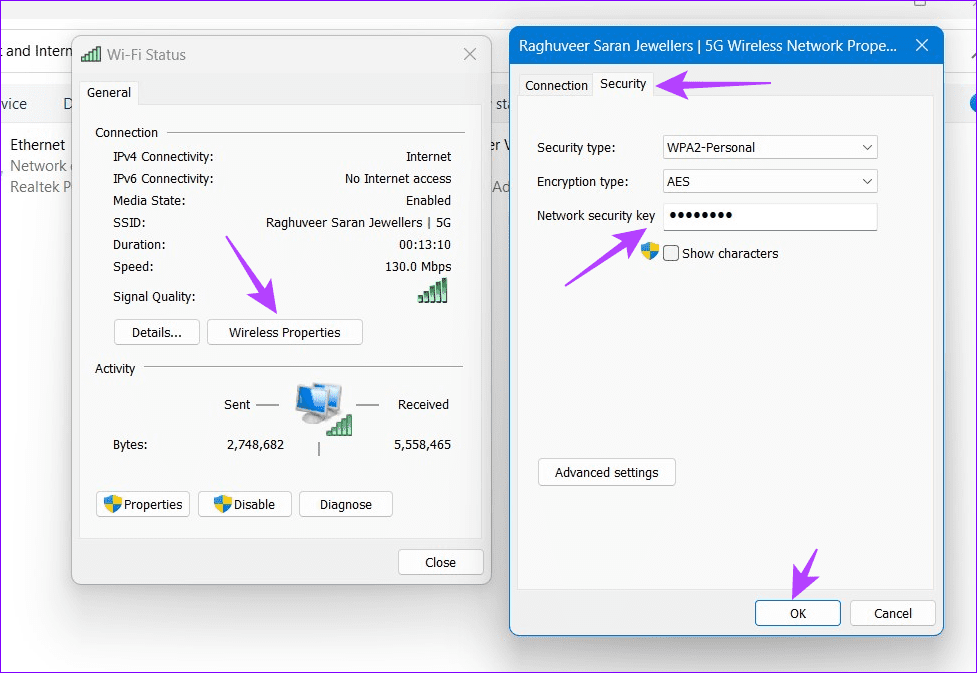
Task: Switch to the Connection tab
Action: click(x=555, y=85)
